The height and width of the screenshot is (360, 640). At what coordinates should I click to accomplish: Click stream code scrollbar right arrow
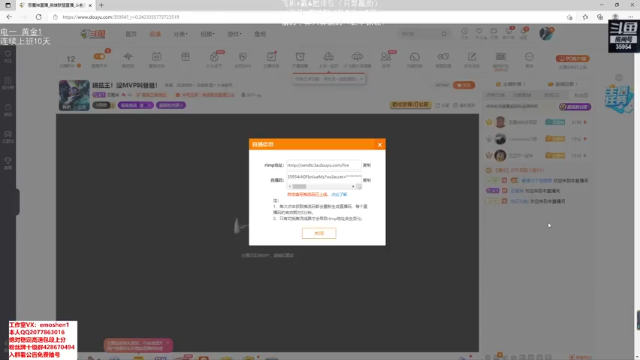[x=353, y=187]
